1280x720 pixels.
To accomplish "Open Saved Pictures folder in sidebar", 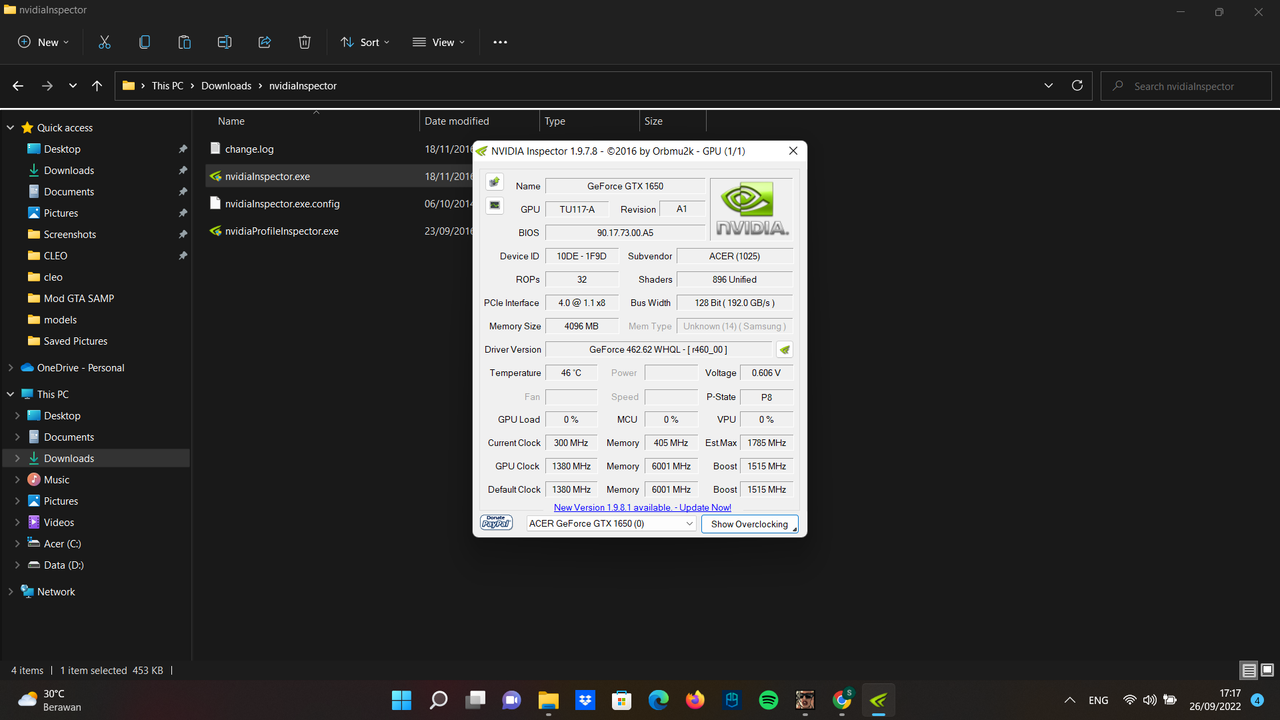I will coord(75,341).
